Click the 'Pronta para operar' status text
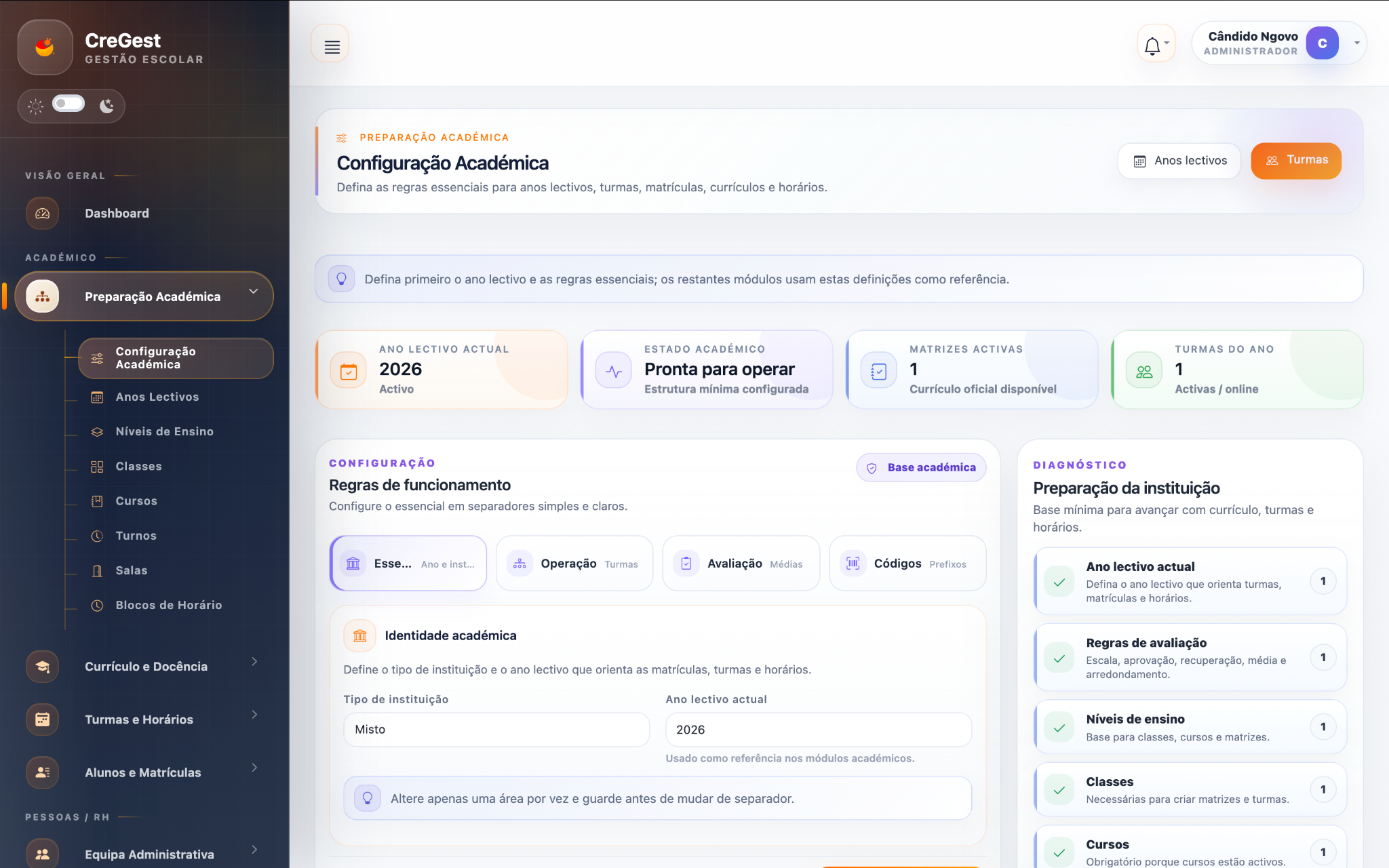Screen dimensions: 1389x868 pyautogui.click(x=719, y=369)
